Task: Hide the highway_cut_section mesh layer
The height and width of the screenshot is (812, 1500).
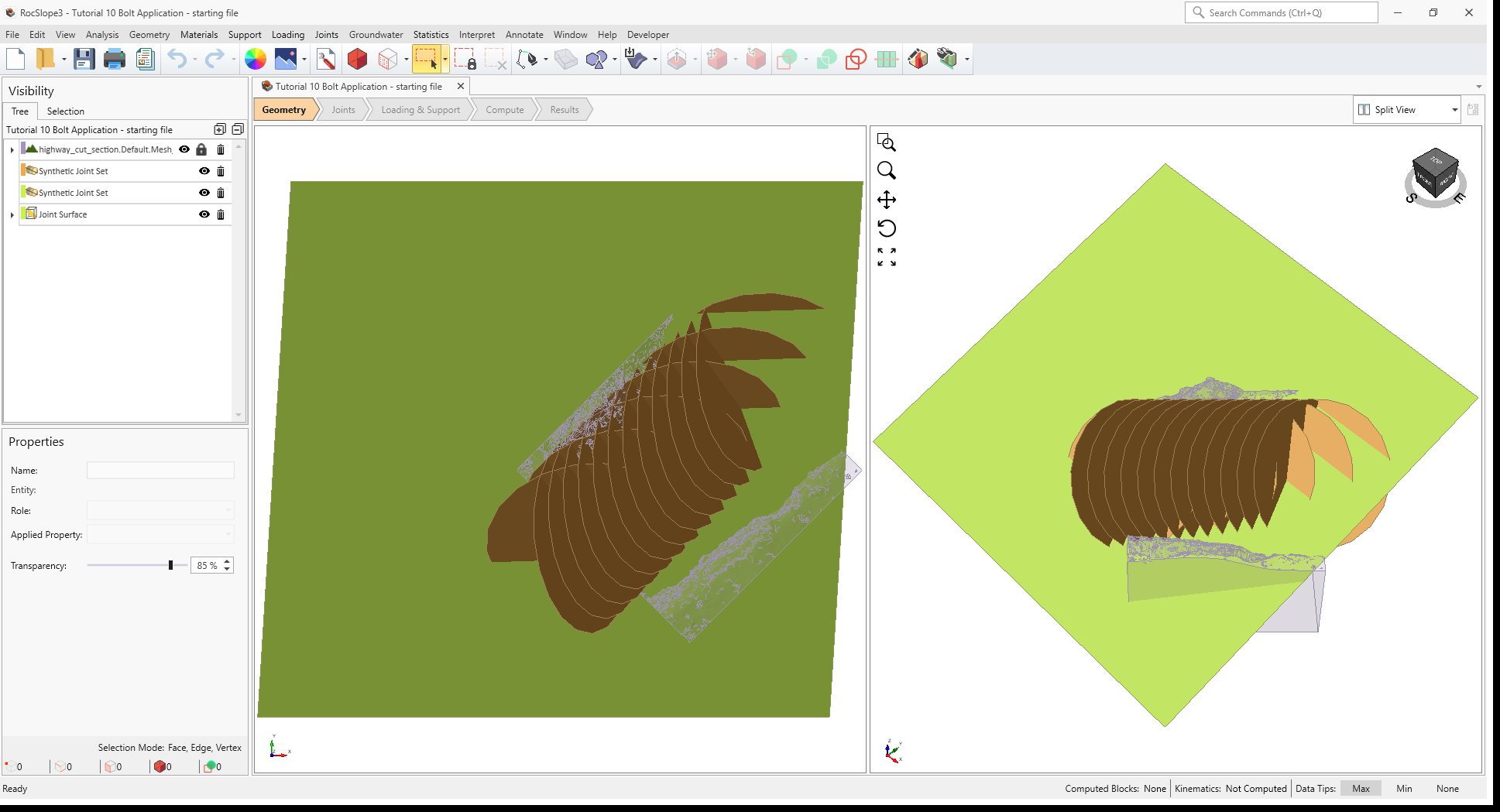Action: click(184, 149)
